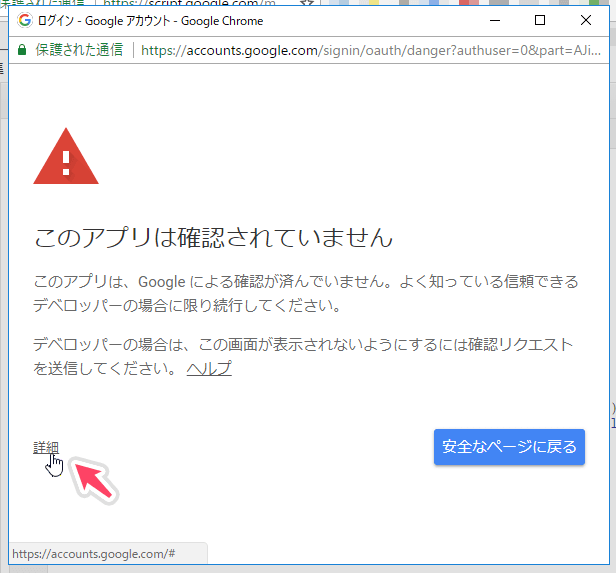This screenshot has width=616, height=573.
Task: Open the ヘルプ help link
Action: click(x=209, y=368)
